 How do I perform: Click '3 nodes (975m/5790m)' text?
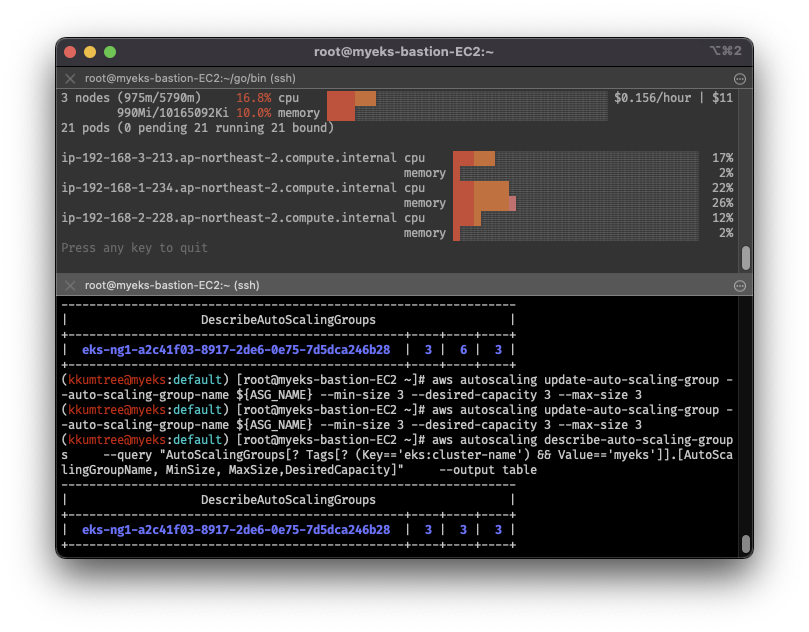[x=131, y=98]
